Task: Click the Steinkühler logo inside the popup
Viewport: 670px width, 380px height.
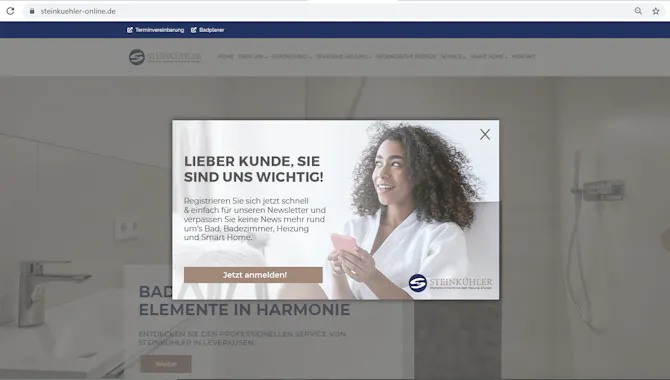Action: tap(450, 283)
